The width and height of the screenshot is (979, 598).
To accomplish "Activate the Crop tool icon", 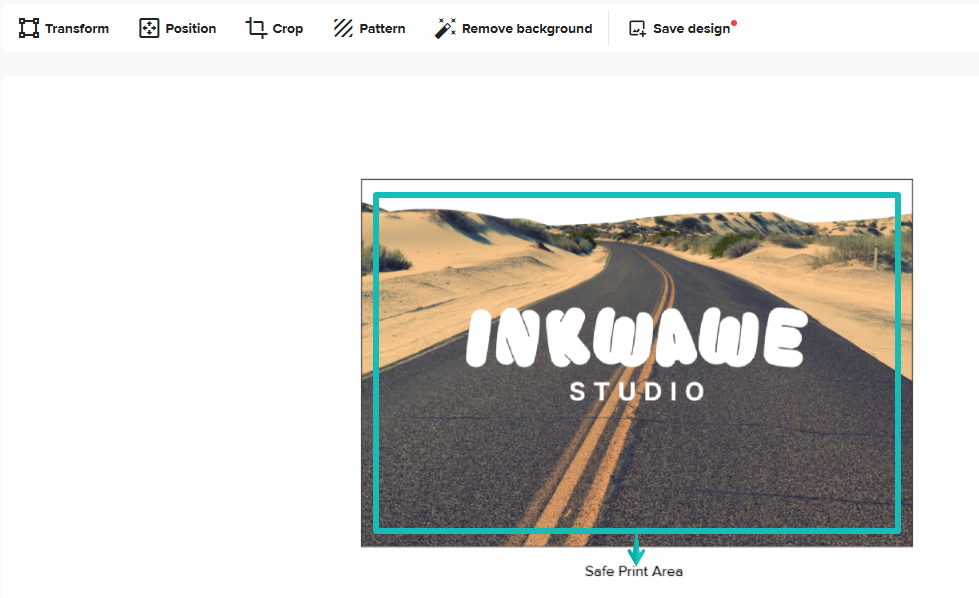I will tap(257, 28).
